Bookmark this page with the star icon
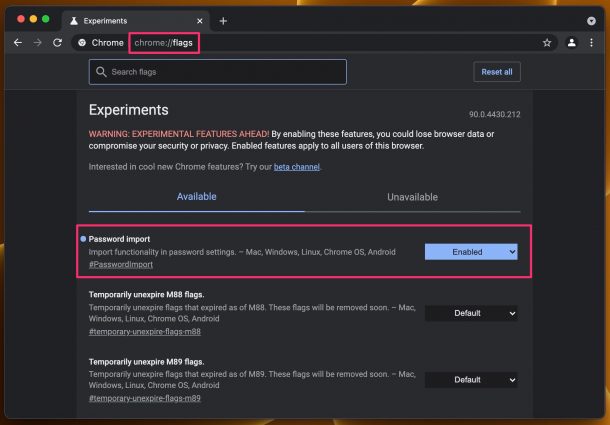 [547, 43]
